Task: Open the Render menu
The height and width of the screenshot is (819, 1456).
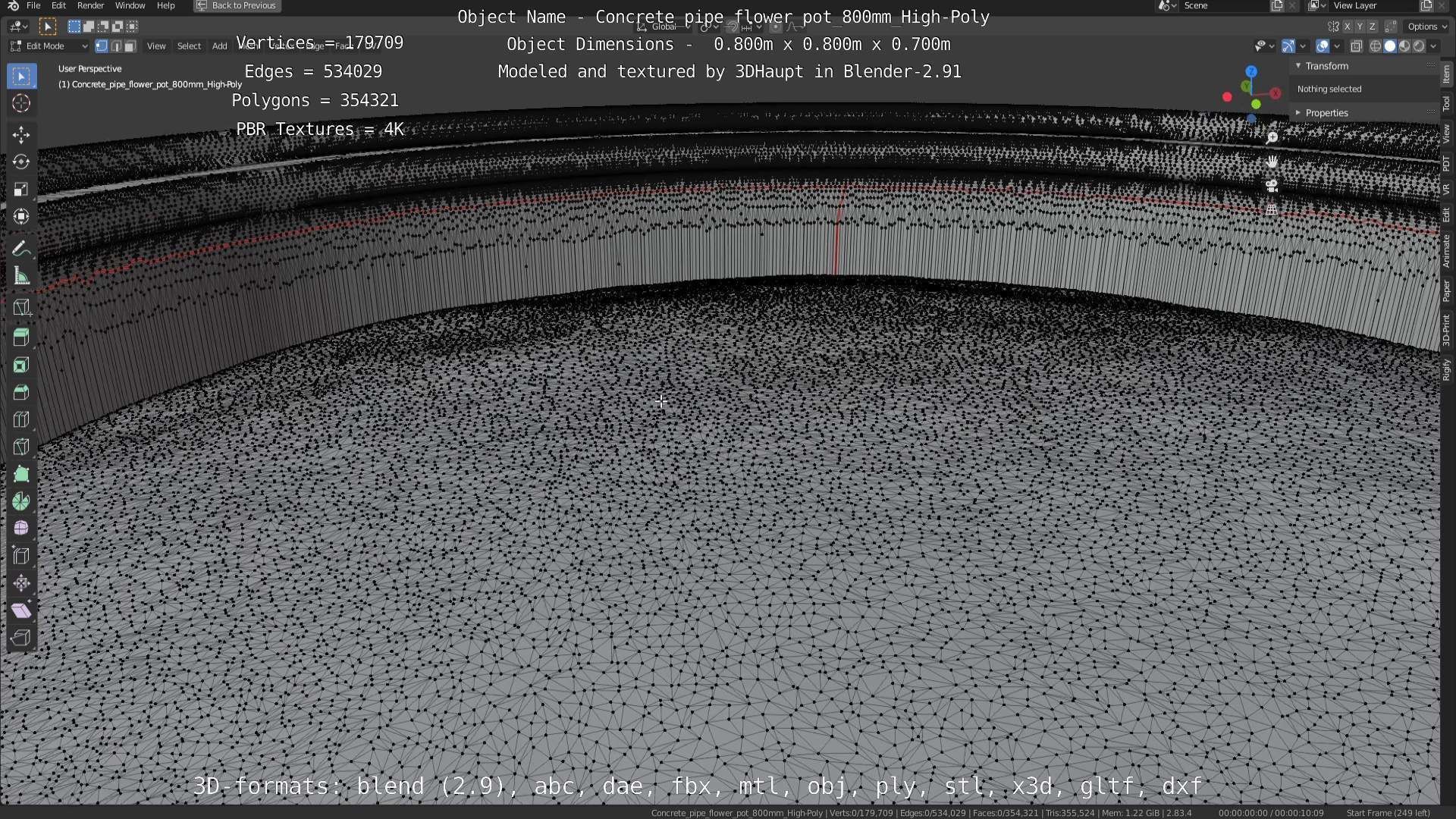Action: pos(90,5)
